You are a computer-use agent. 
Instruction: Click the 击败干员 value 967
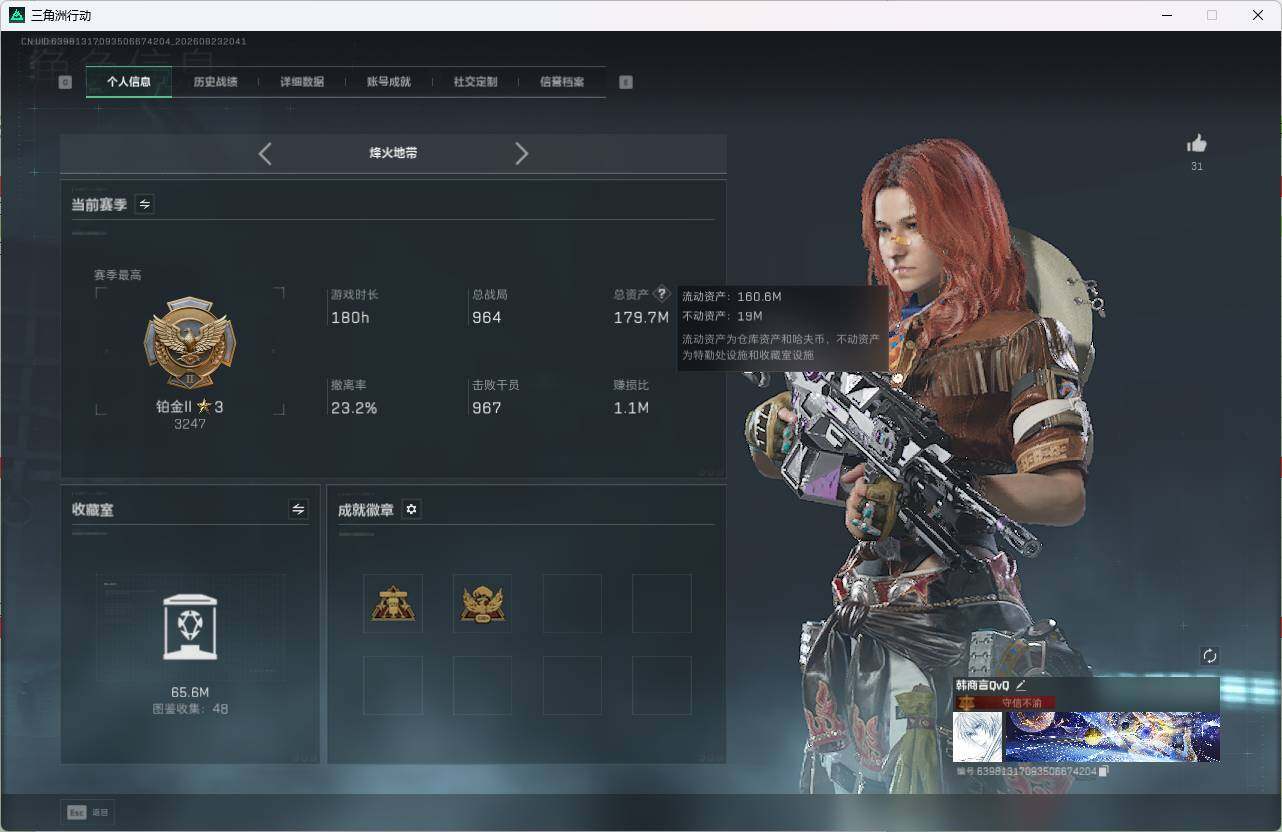click(x=487, y=408)
